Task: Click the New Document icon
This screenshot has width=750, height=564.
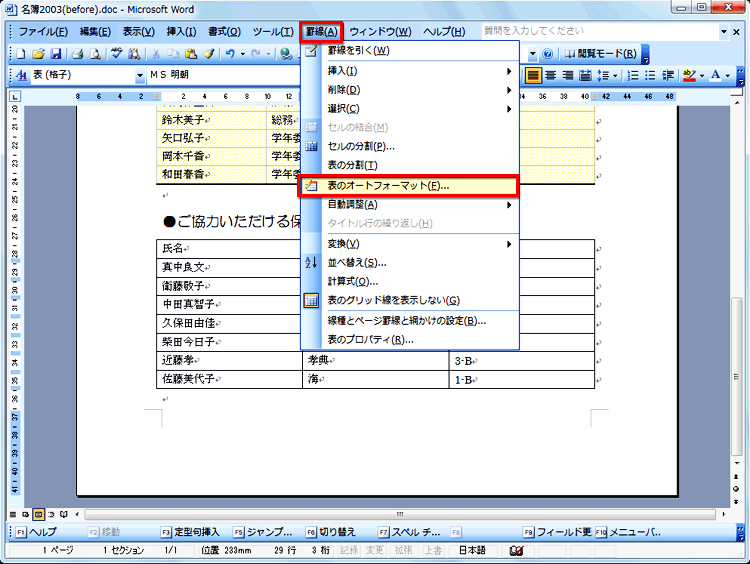Action: (21, 54)
